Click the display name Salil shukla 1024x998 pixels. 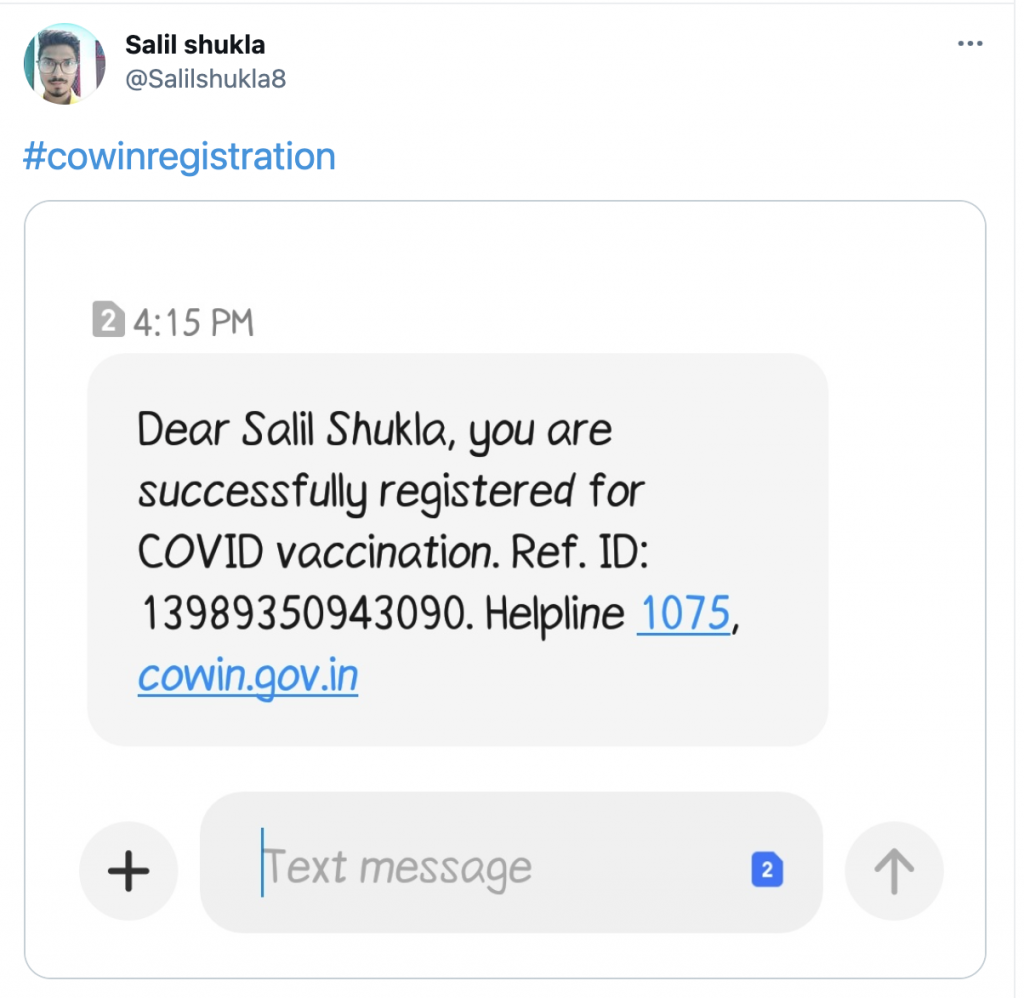195,44
